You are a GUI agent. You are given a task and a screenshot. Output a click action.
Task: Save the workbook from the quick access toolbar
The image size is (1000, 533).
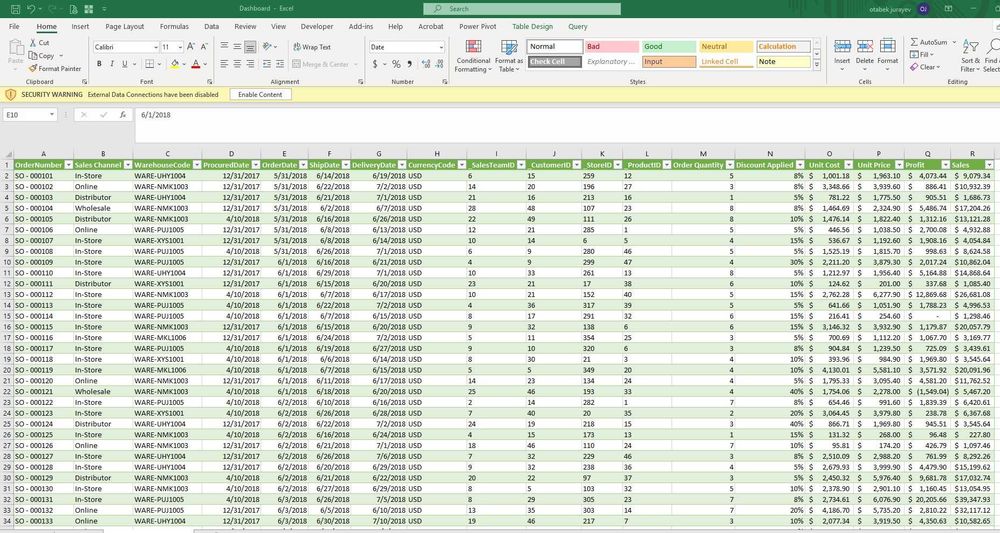click(15, 9)
